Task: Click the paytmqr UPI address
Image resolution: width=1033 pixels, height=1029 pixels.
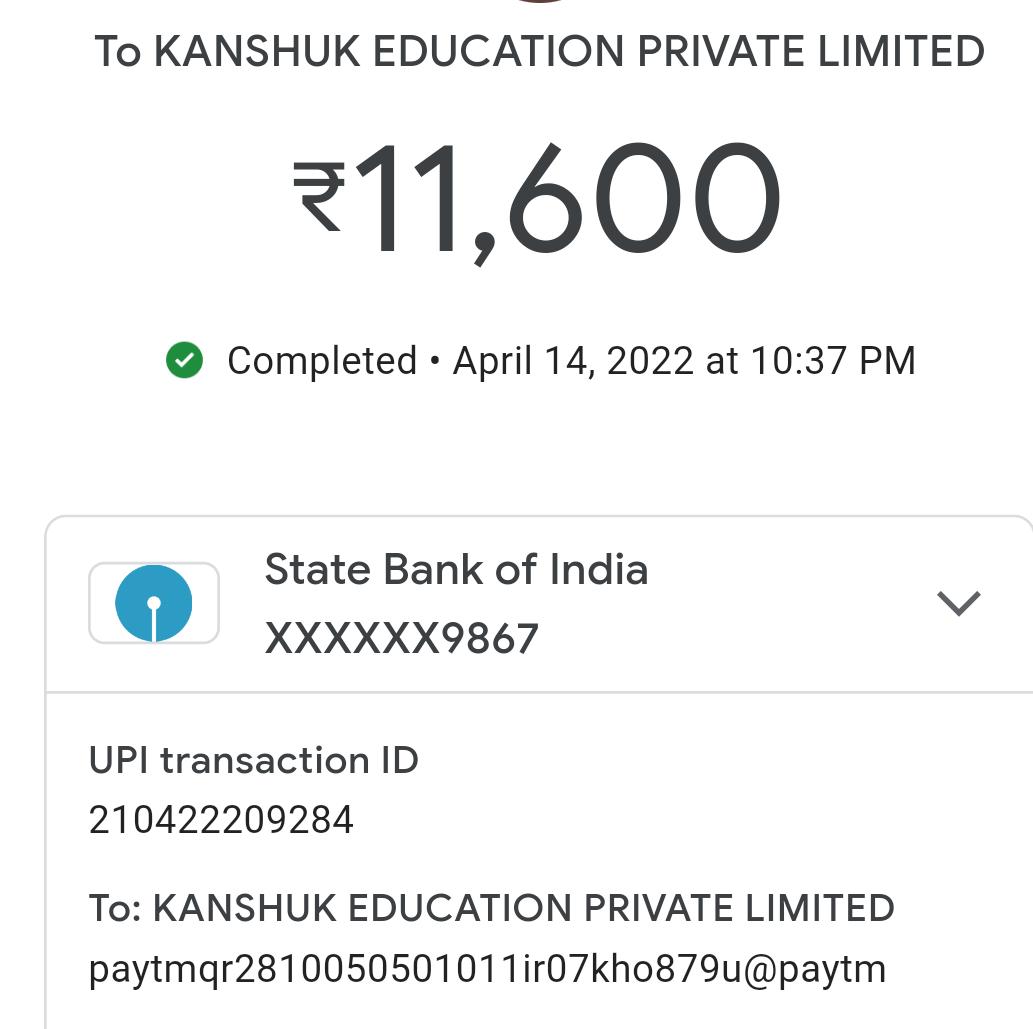Action: 487,969
